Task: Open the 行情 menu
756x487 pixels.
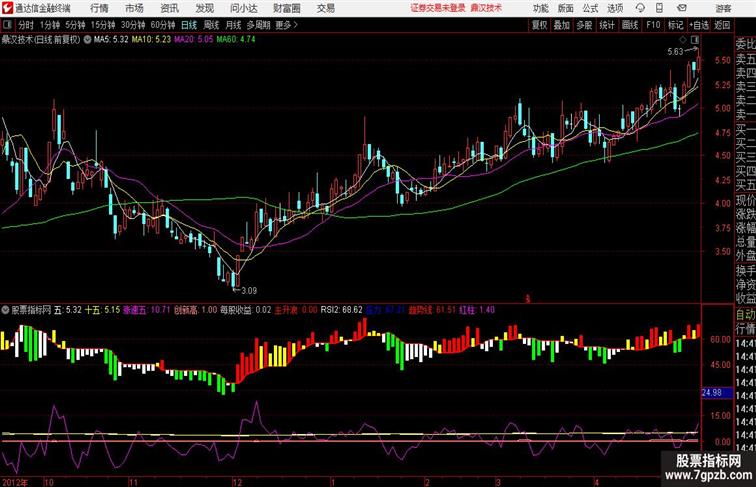Action: tap(99, 8)
